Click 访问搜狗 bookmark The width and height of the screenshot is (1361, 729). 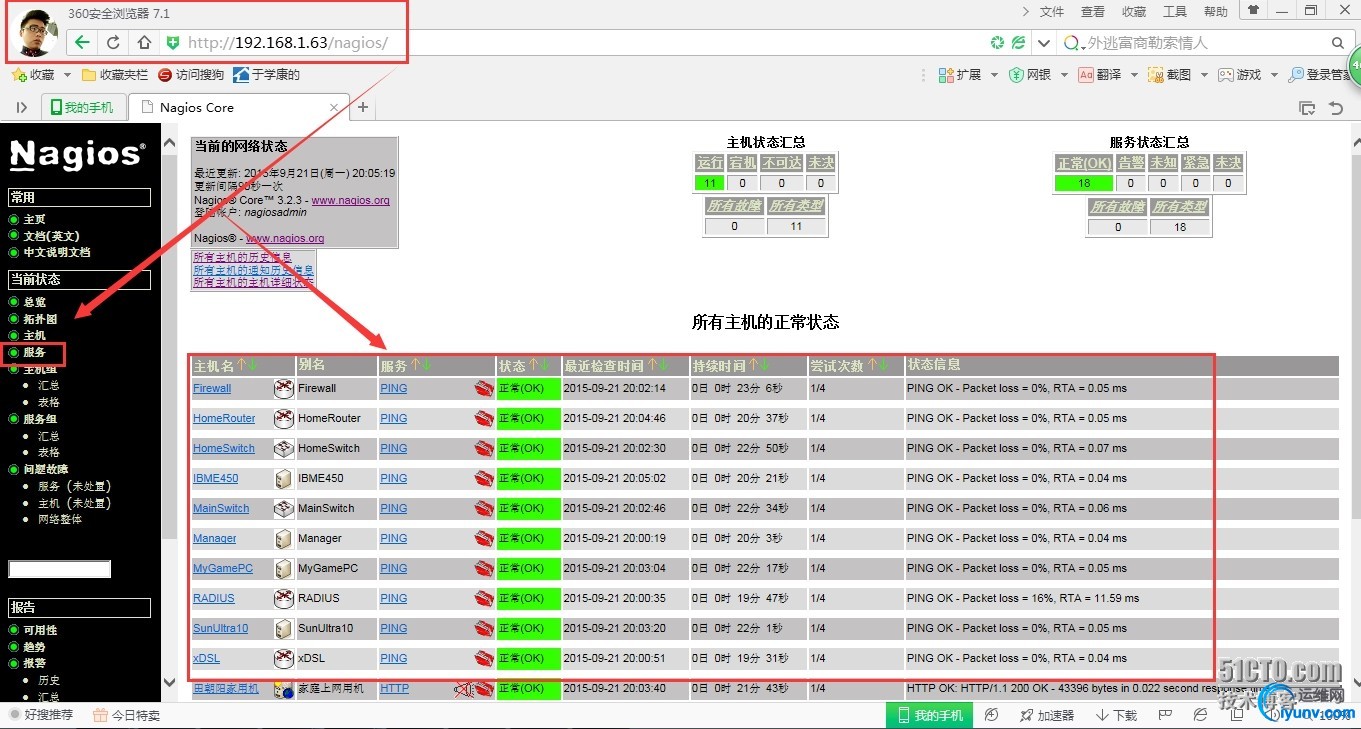tap(191, 75)
